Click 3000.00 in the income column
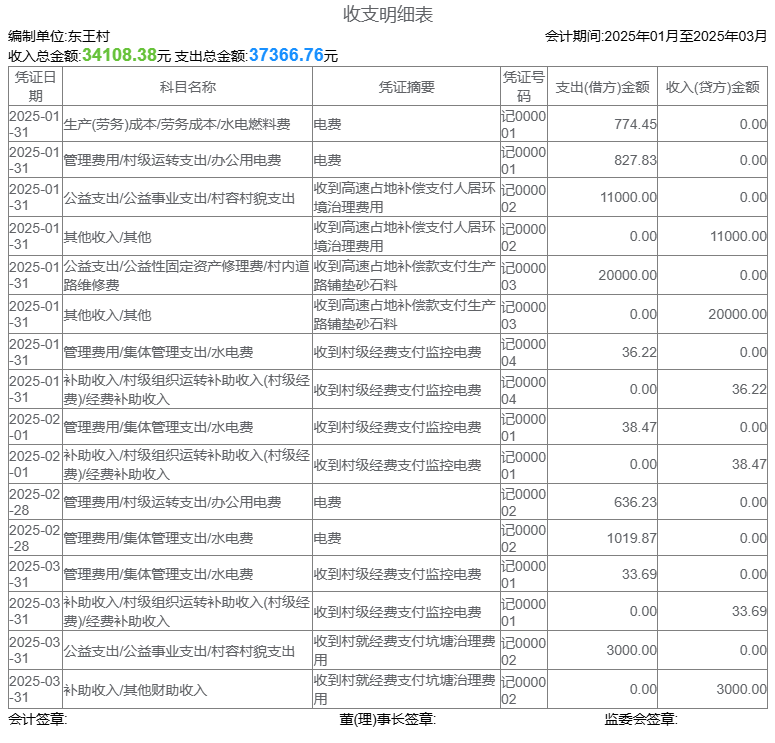The image size is (775, 743). click(x=742, y=689)
